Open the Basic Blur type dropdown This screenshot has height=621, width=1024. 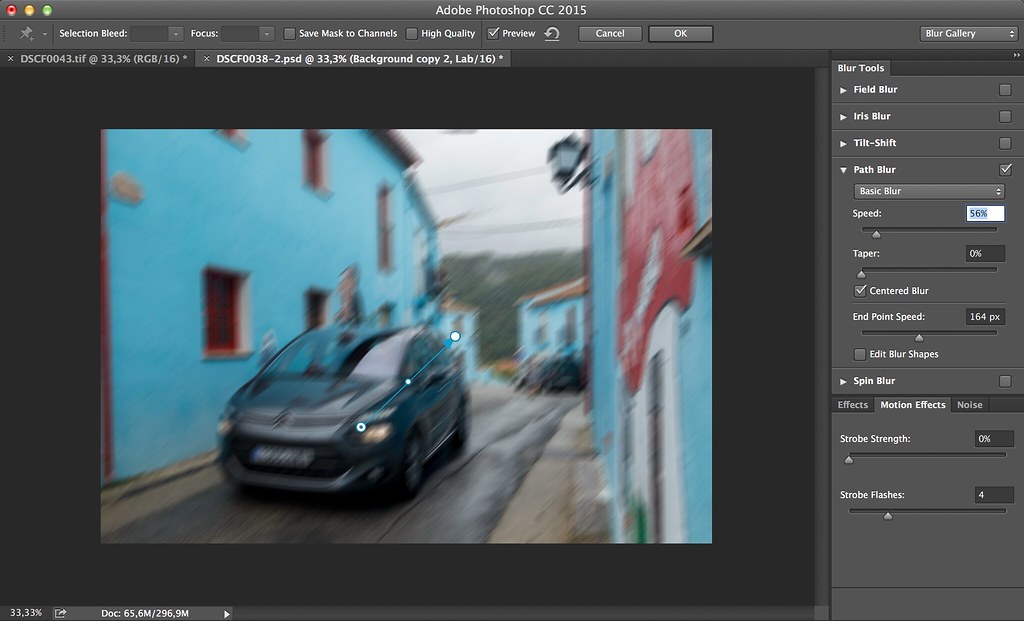929,191
